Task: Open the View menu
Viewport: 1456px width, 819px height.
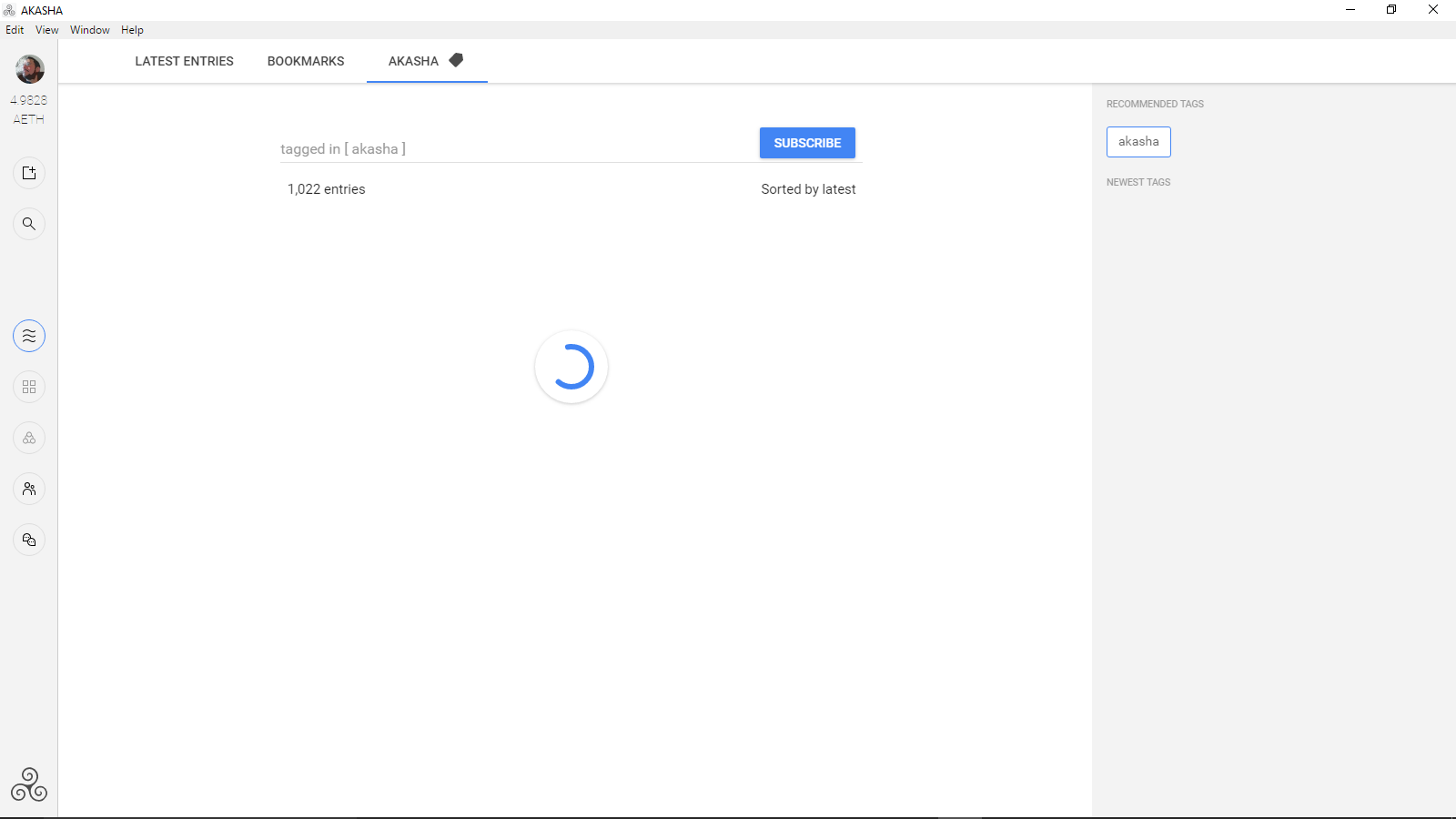Action: point(46,30)
